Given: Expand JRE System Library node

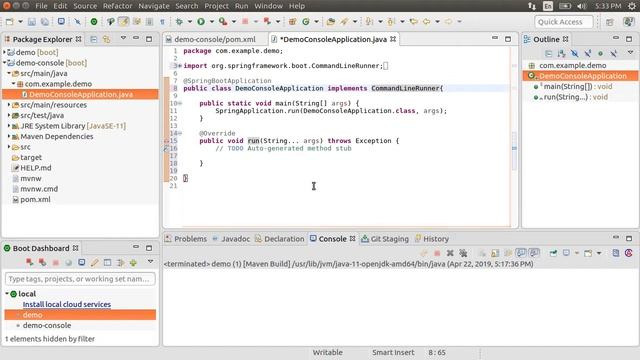Looking at the screenshot, I should point(9,126).
